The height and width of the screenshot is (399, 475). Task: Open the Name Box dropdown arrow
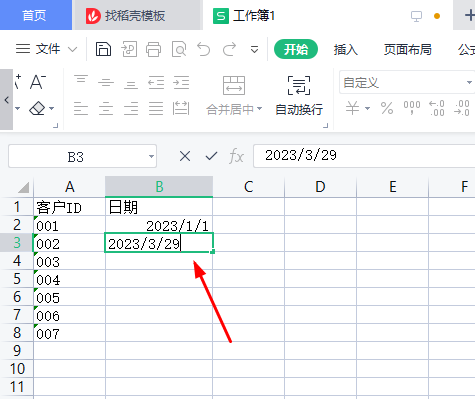point(151,156)
